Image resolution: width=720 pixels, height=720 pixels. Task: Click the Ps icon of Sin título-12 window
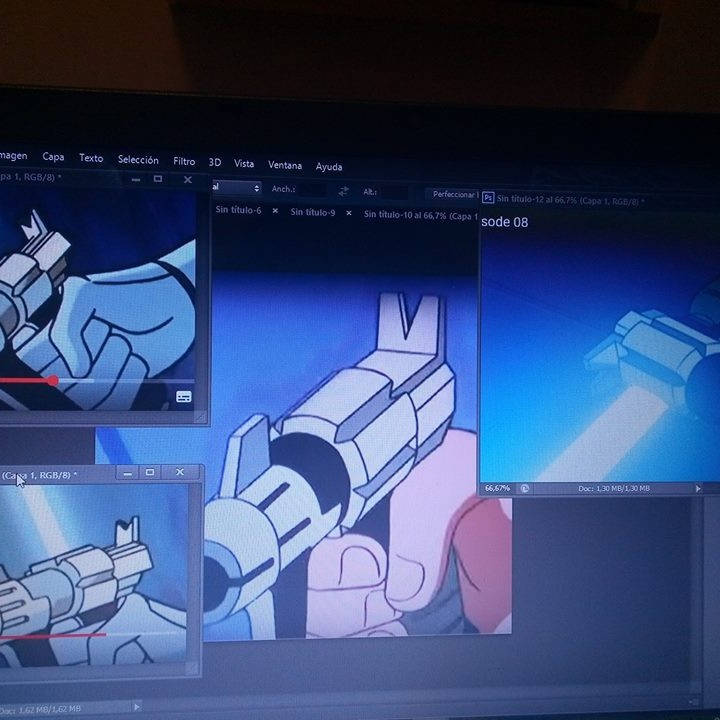point(488,198)
